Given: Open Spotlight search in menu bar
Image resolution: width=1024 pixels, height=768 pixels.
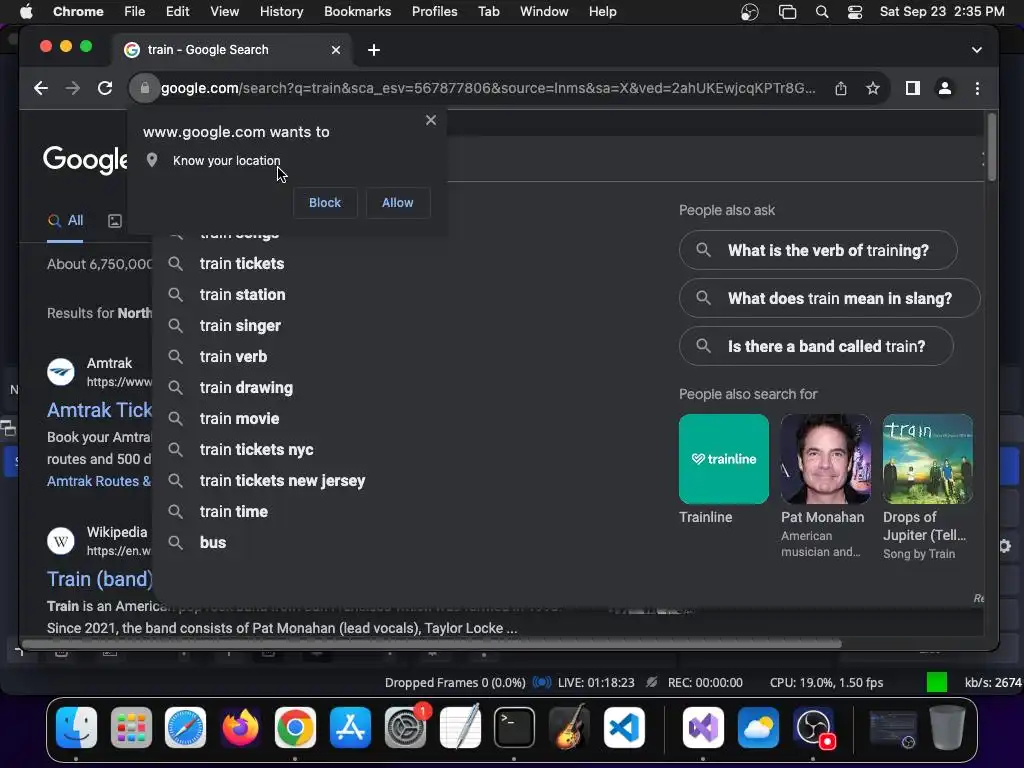Looking at the screenshot, I should [x=822, y=12].
